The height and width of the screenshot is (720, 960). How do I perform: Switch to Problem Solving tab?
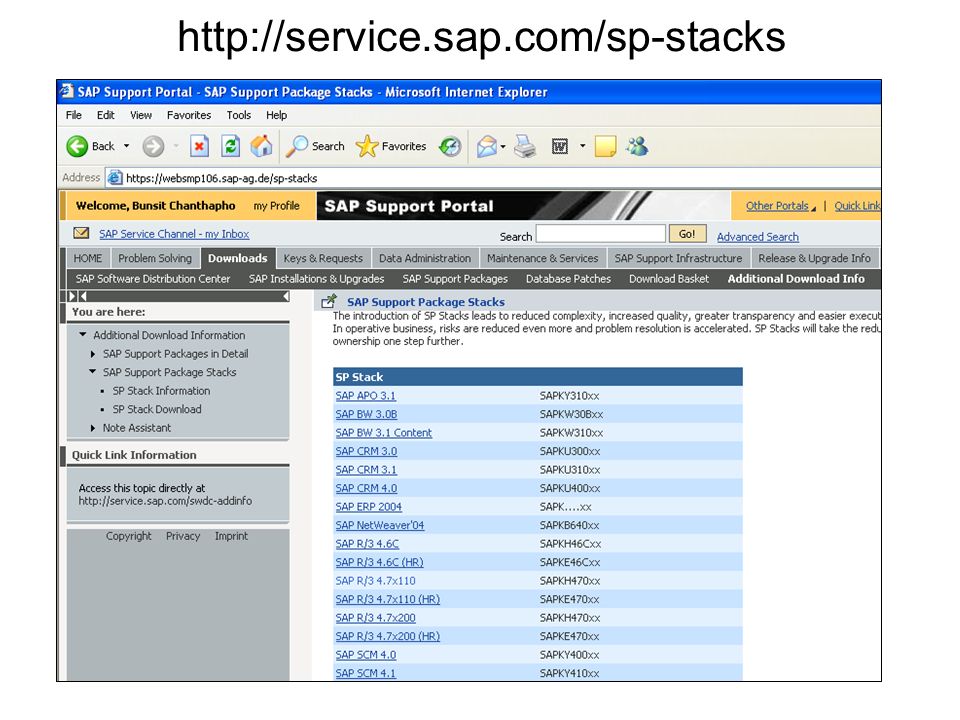point(155,258)
